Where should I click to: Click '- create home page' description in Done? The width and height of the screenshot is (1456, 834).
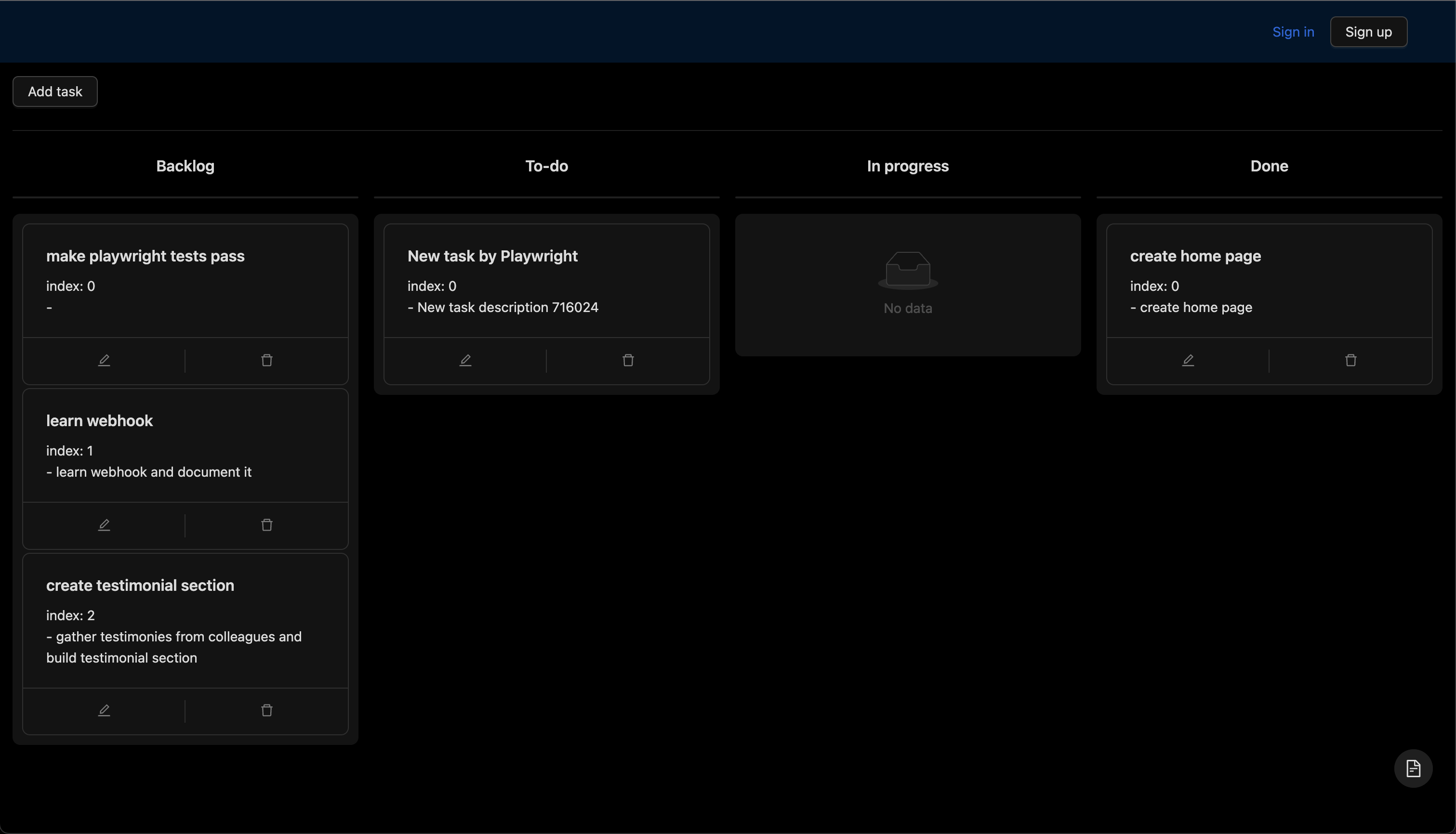[x=1191, y=308]
